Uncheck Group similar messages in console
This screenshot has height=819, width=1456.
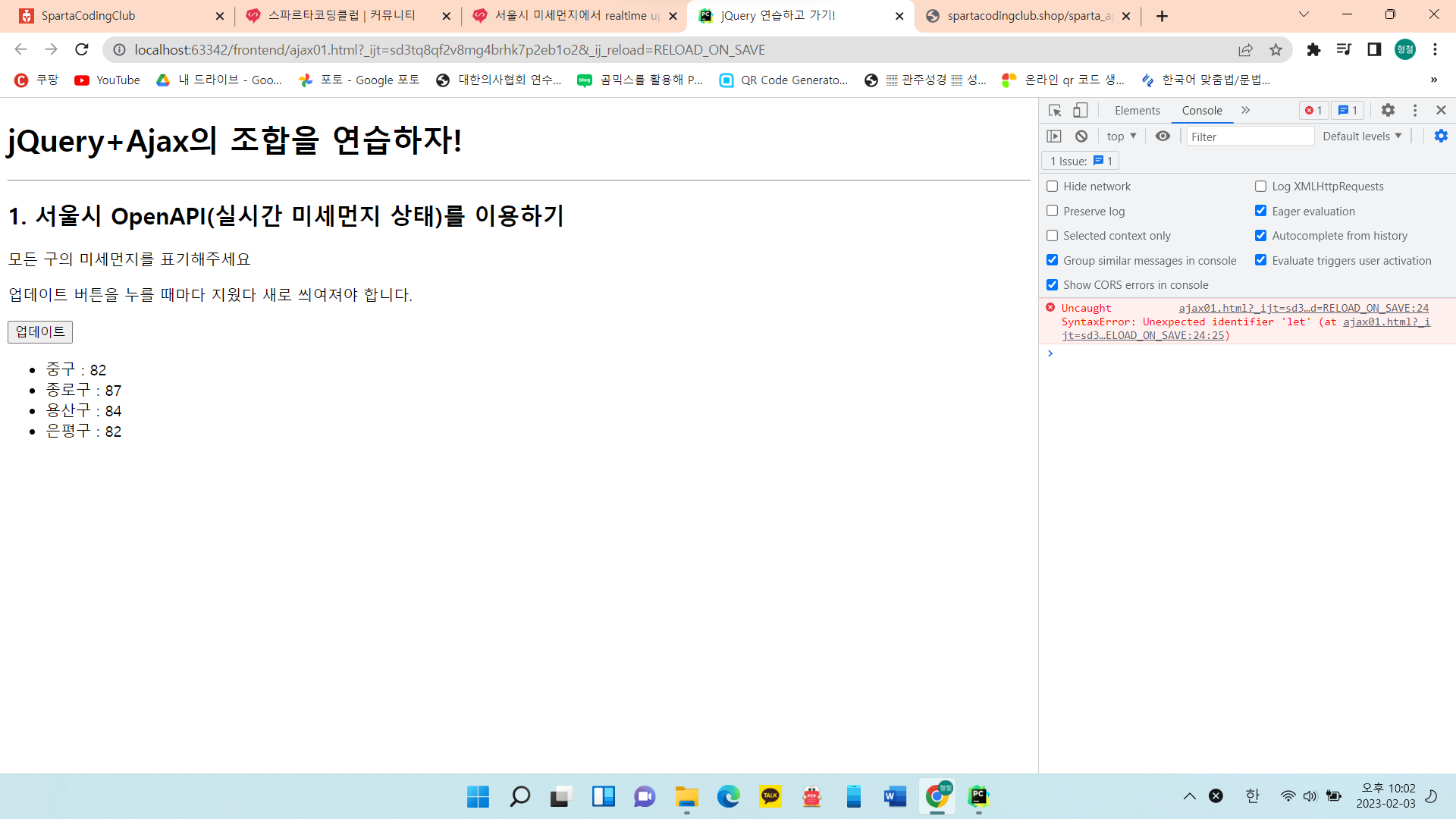(1053, 260)
